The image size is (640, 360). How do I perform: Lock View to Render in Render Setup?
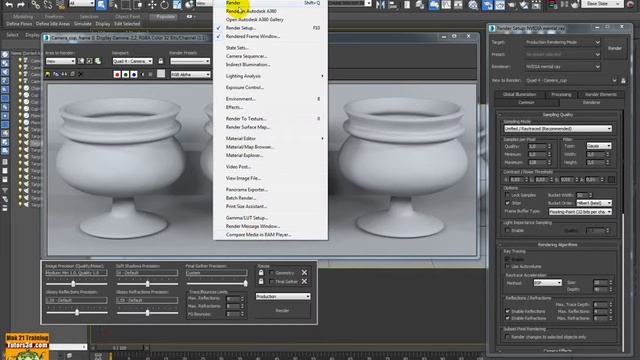pyautogui.click(x=623, y=81)
